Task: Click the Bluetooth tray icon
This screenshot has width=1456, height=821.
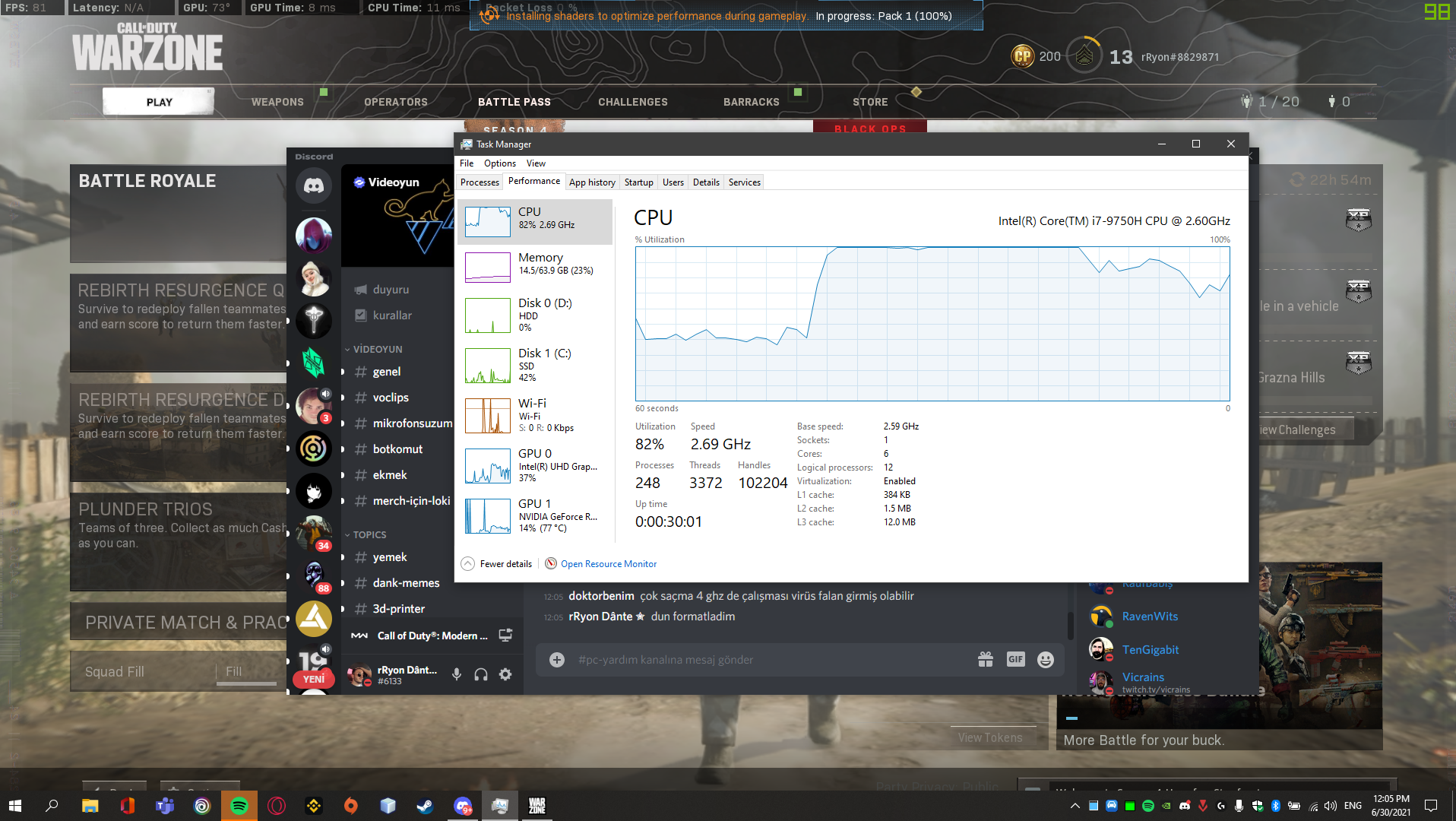Action: (1276, 806)
